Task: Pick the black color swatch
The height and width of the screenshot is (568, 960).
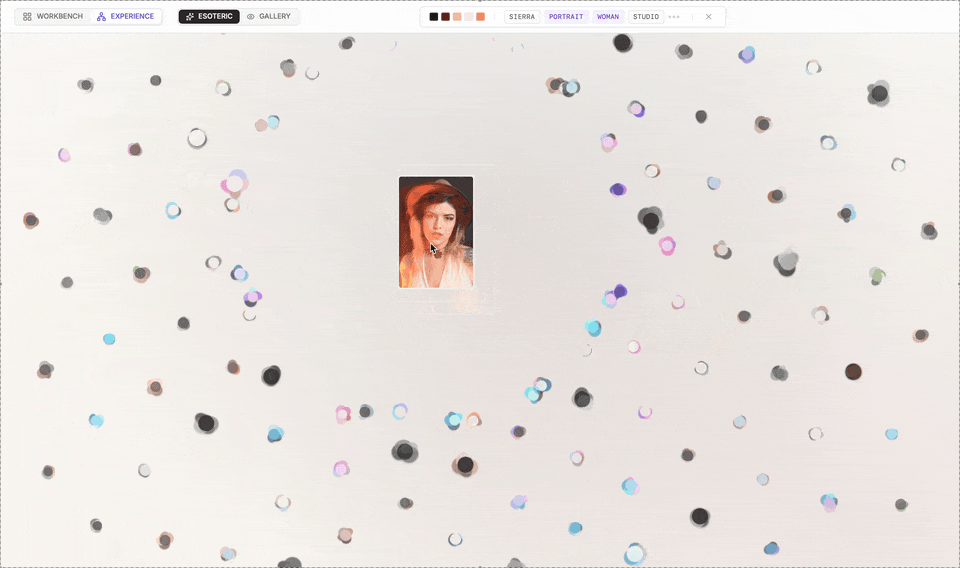Action: [x=433, y=17]
